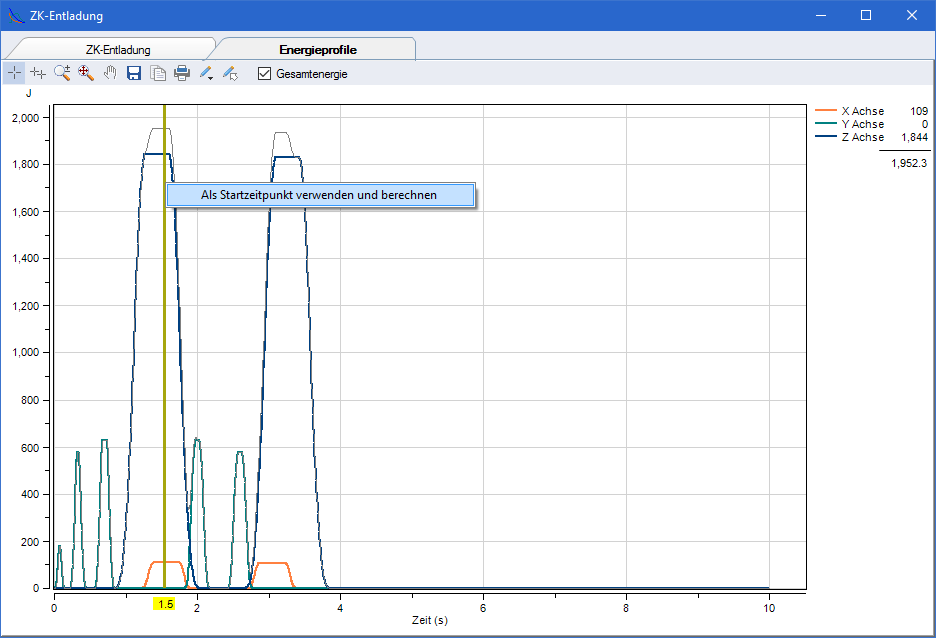Enable the hand pan tool

(110, 73)
